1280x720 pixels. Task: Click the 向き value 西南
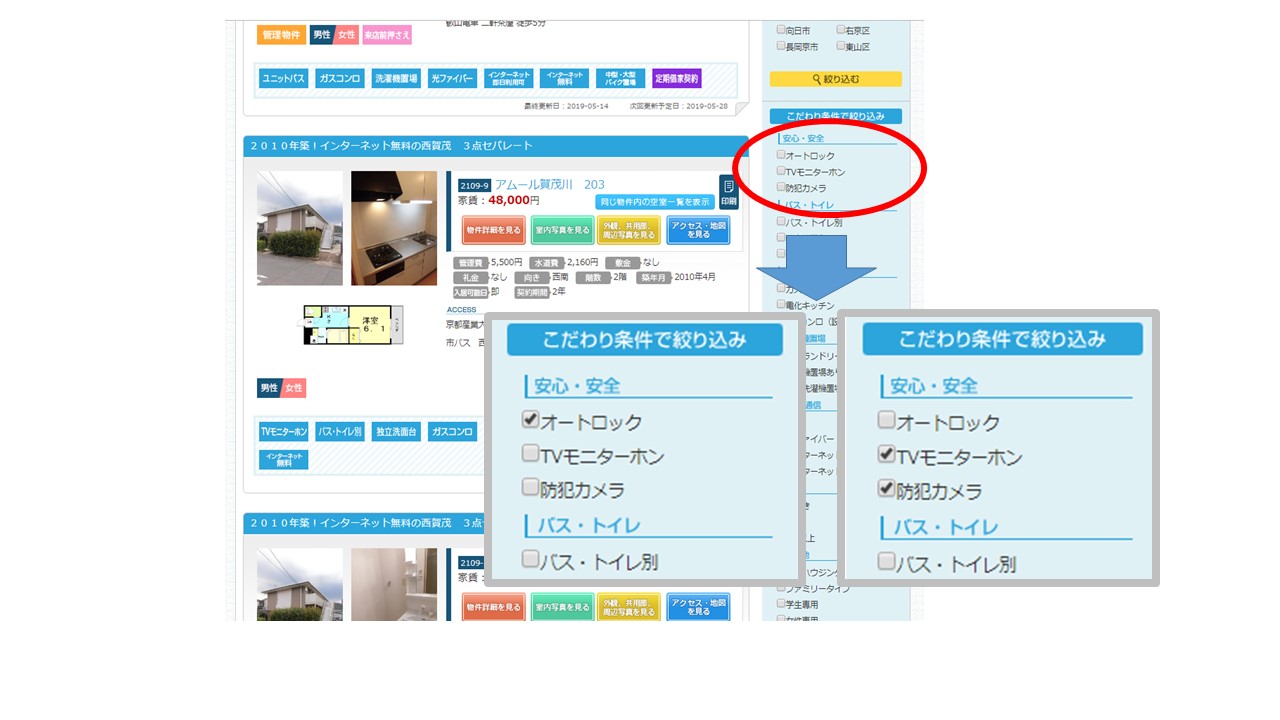tap(559, 277)
